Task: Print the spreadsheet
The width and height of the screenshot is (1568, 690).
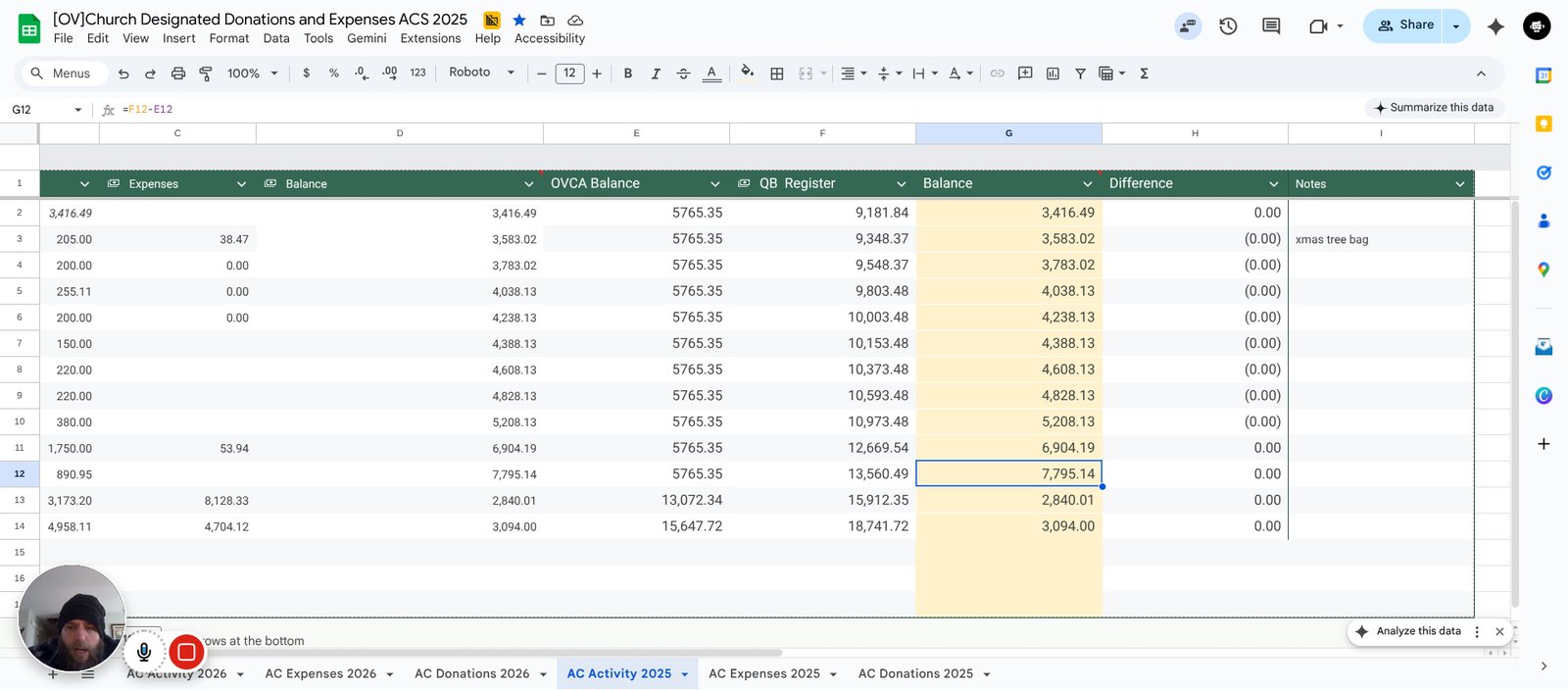Action: pos(178,74)
